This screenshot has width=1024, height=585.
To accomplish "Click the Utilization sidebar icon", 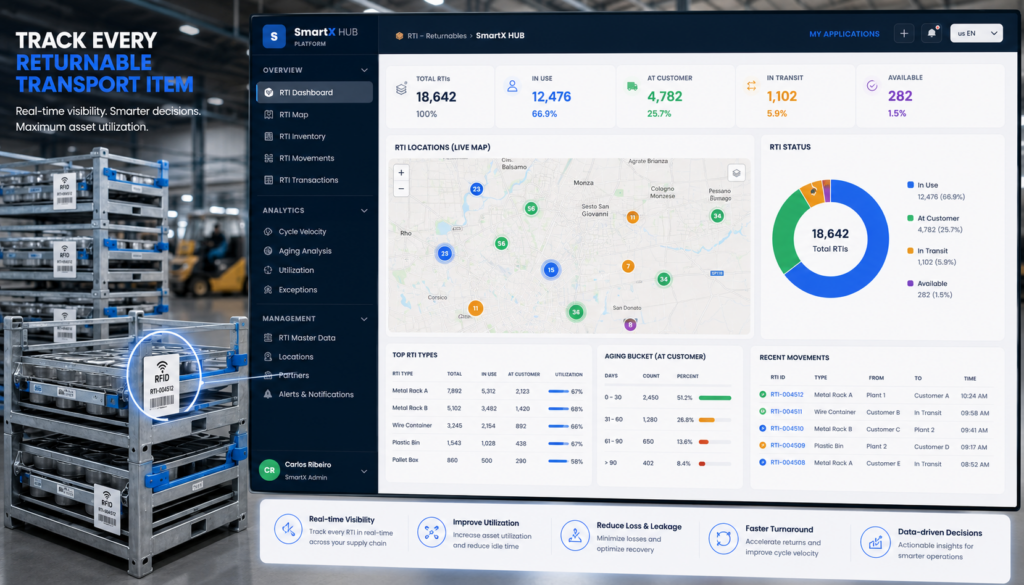I will 268,270.
